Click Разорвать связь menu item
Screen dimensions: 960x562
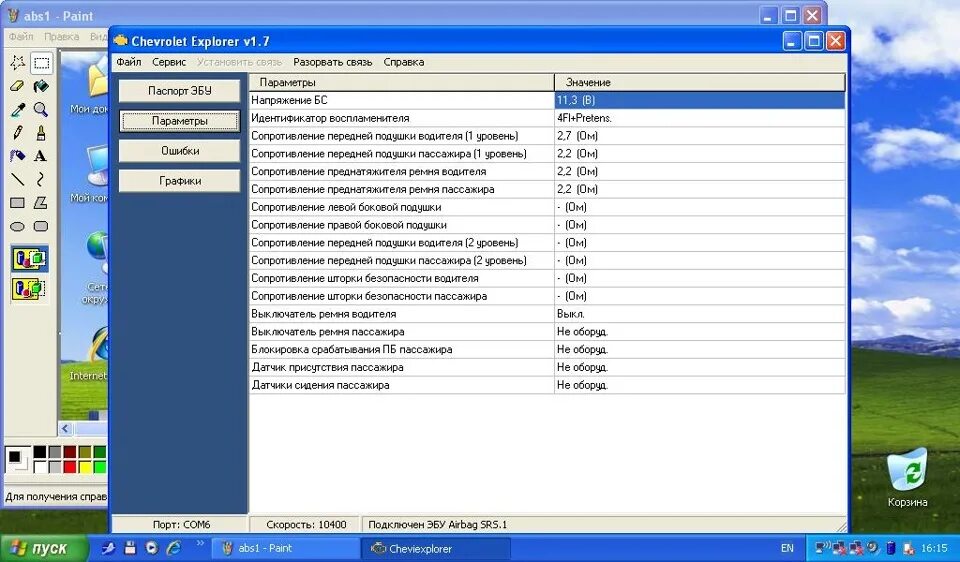pos(332,62)
